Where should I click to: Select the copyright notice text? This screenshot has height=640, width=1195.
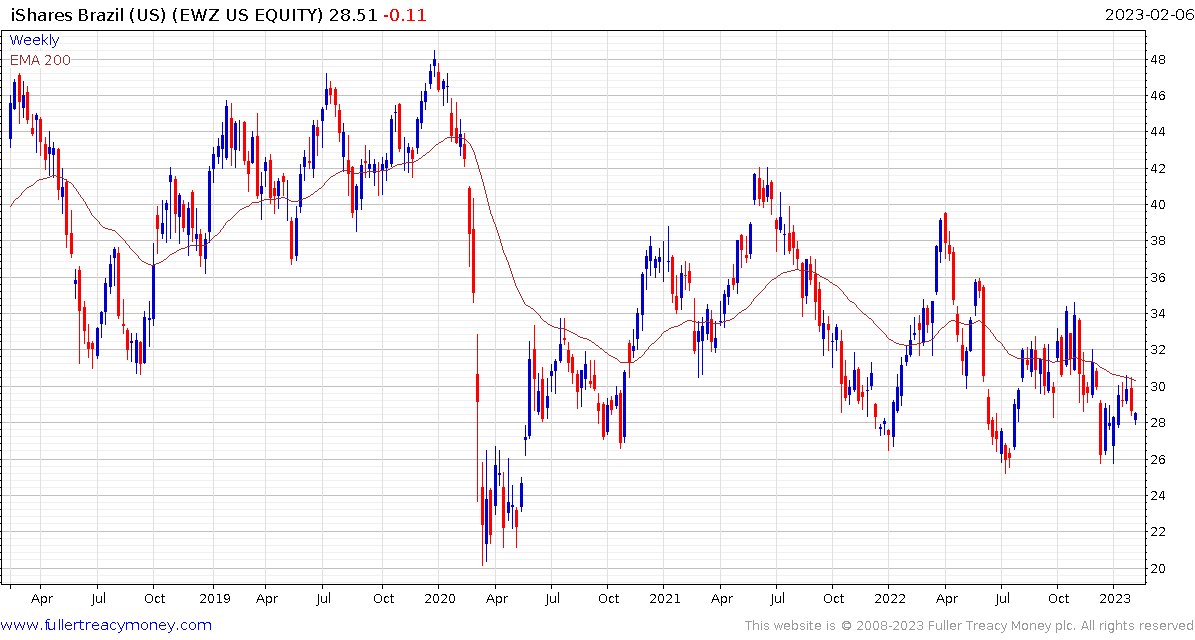pyautogui.click(x=969, y=626)
